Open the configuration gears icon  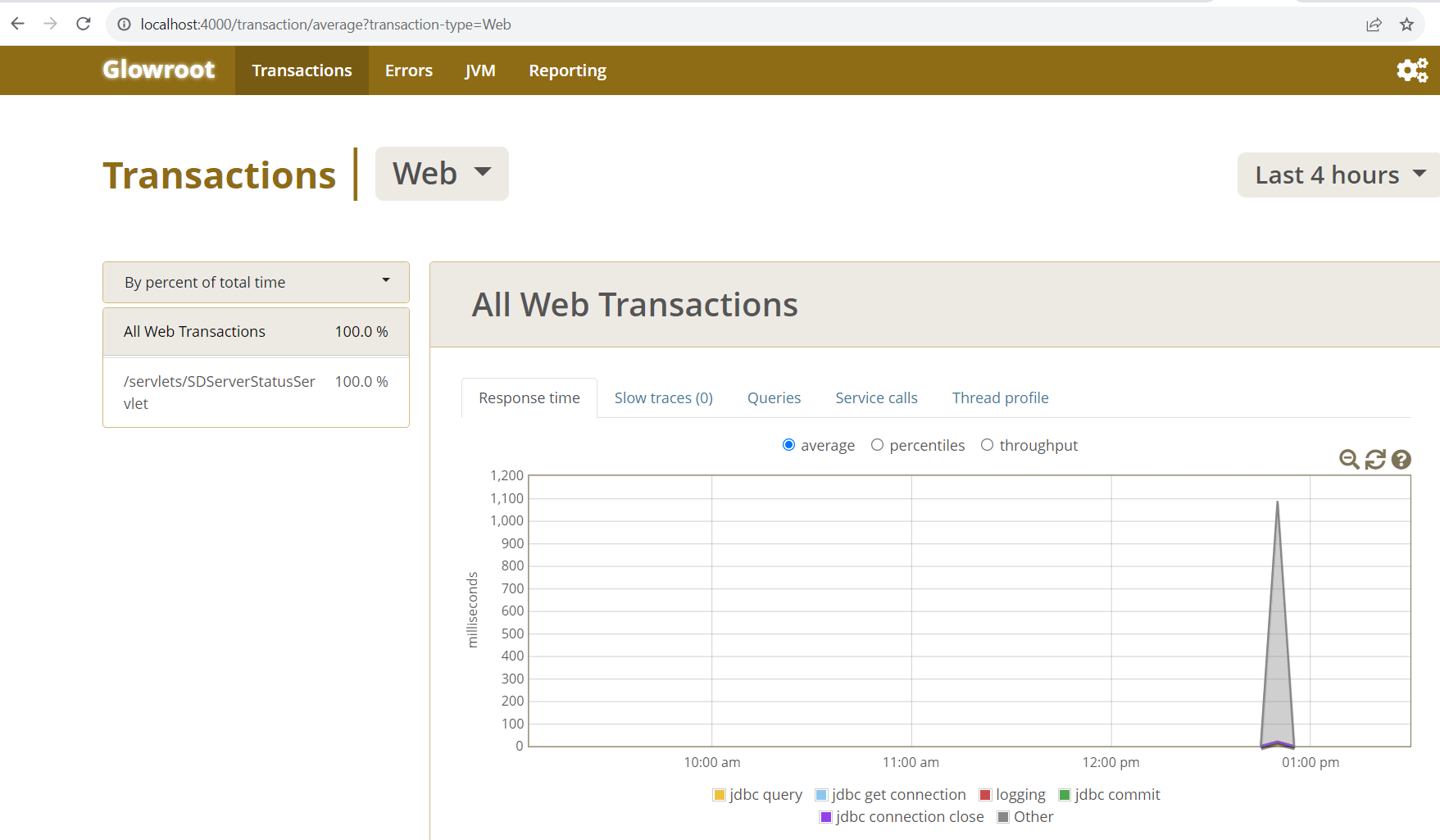[1411, 70]
